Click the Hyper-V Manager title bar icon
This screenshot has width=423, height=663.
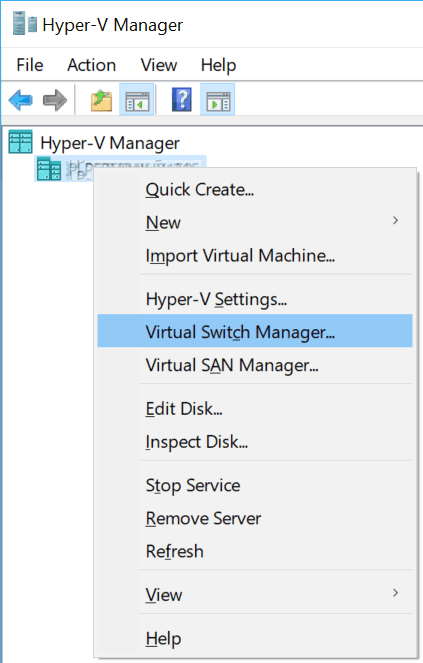25,23
